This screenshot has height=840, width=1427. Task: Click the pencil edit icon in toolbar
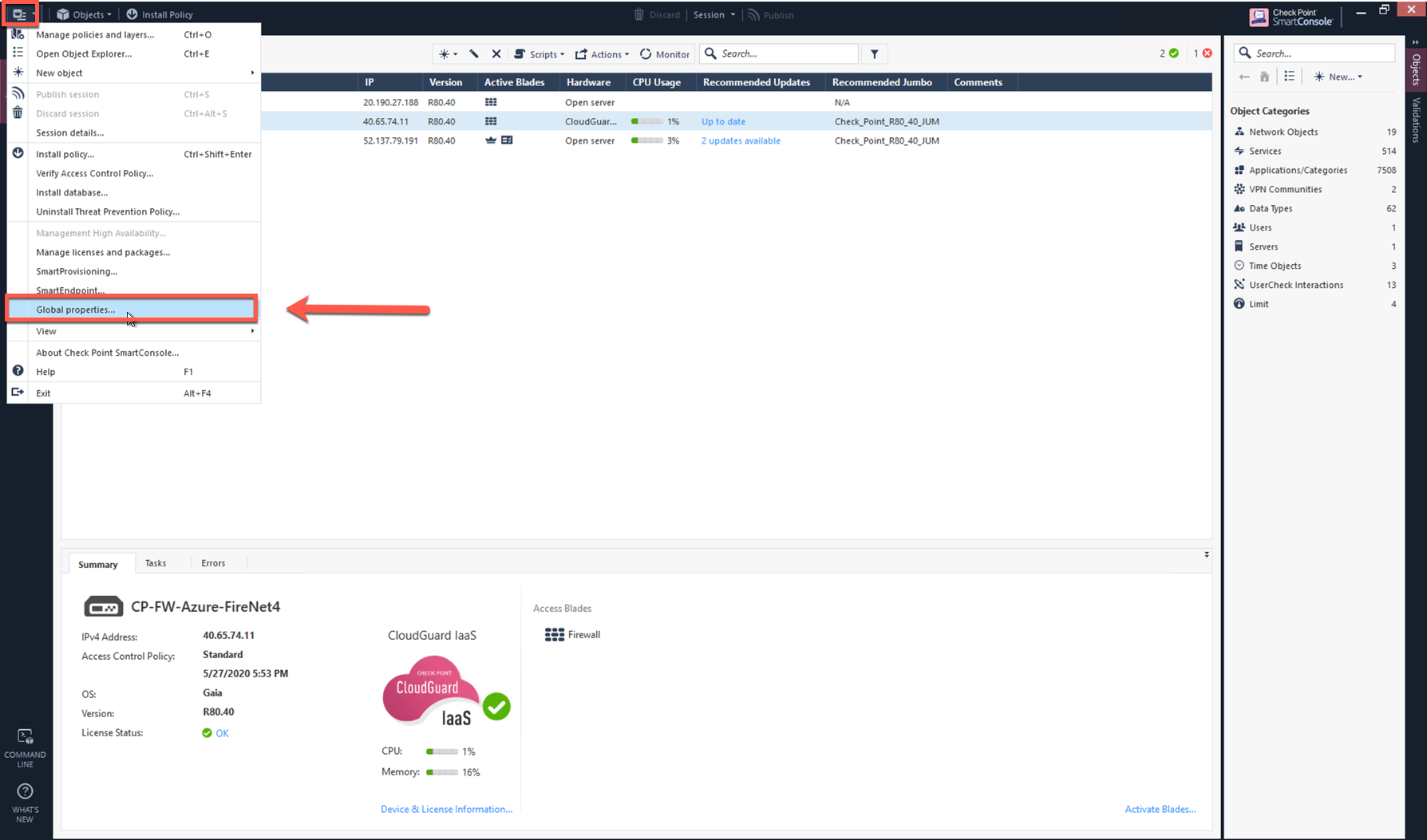click(x=474, y=54)
